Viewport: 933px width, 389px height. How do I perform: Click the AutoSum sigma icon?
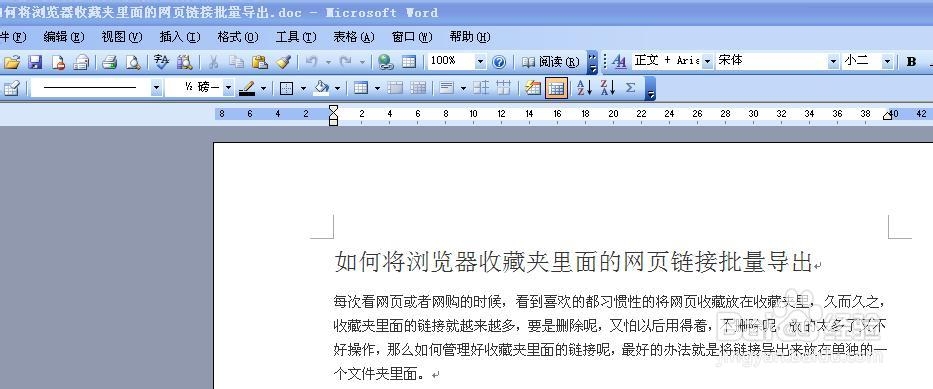630,89
